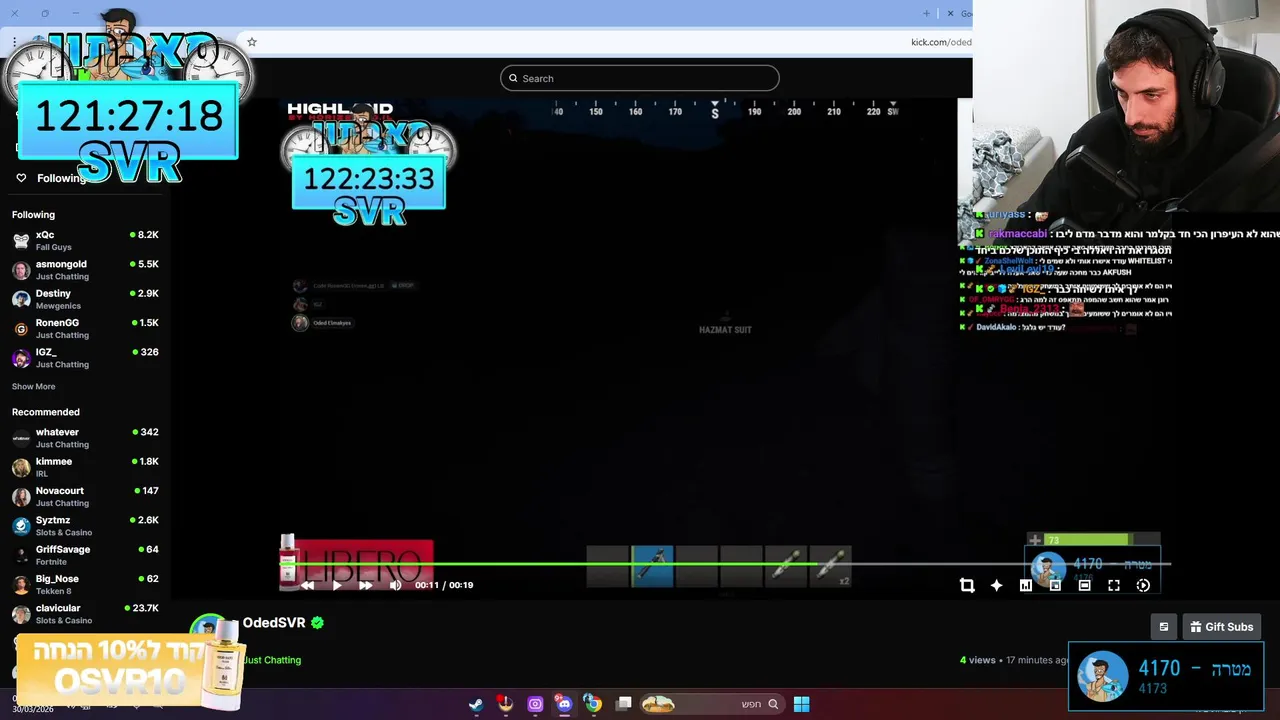Open GriffSavage channel in Recommended
The height and width of the screenshot is (720, 1280).
pyautogui.click(x=85, y=555)
